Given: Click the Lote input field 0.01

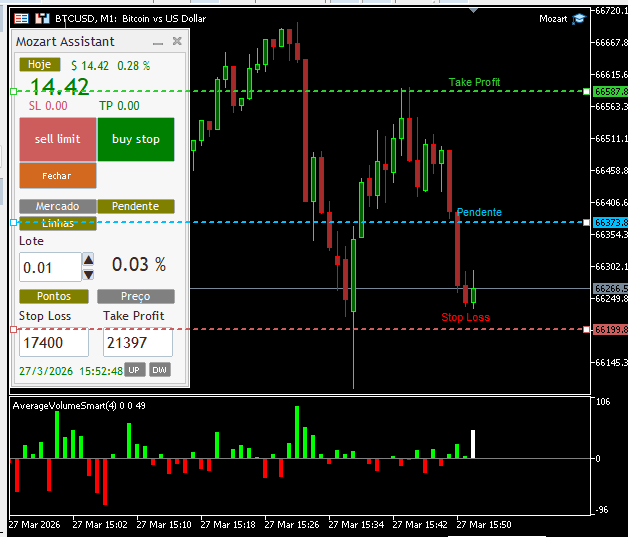Looking at the screenshot, I should [50, 267].
